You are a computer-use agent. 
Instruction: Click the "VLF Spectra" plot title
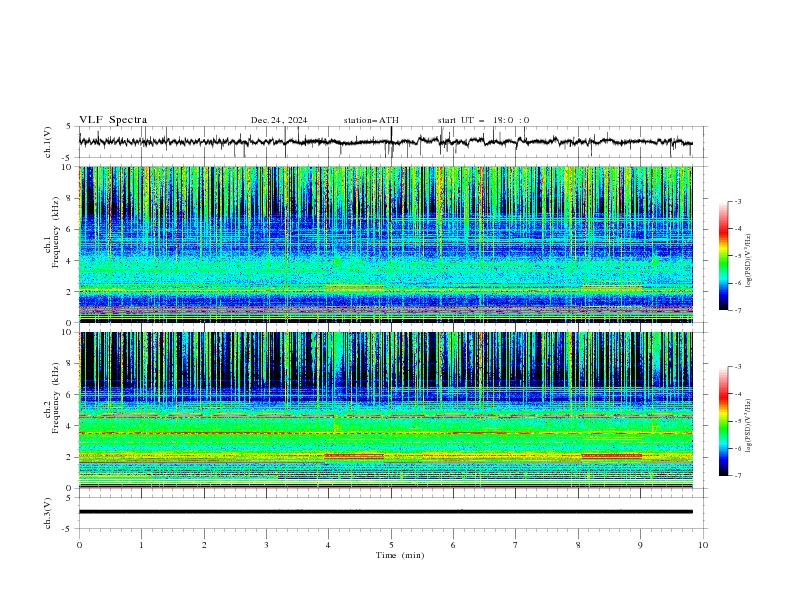(113, 120)
